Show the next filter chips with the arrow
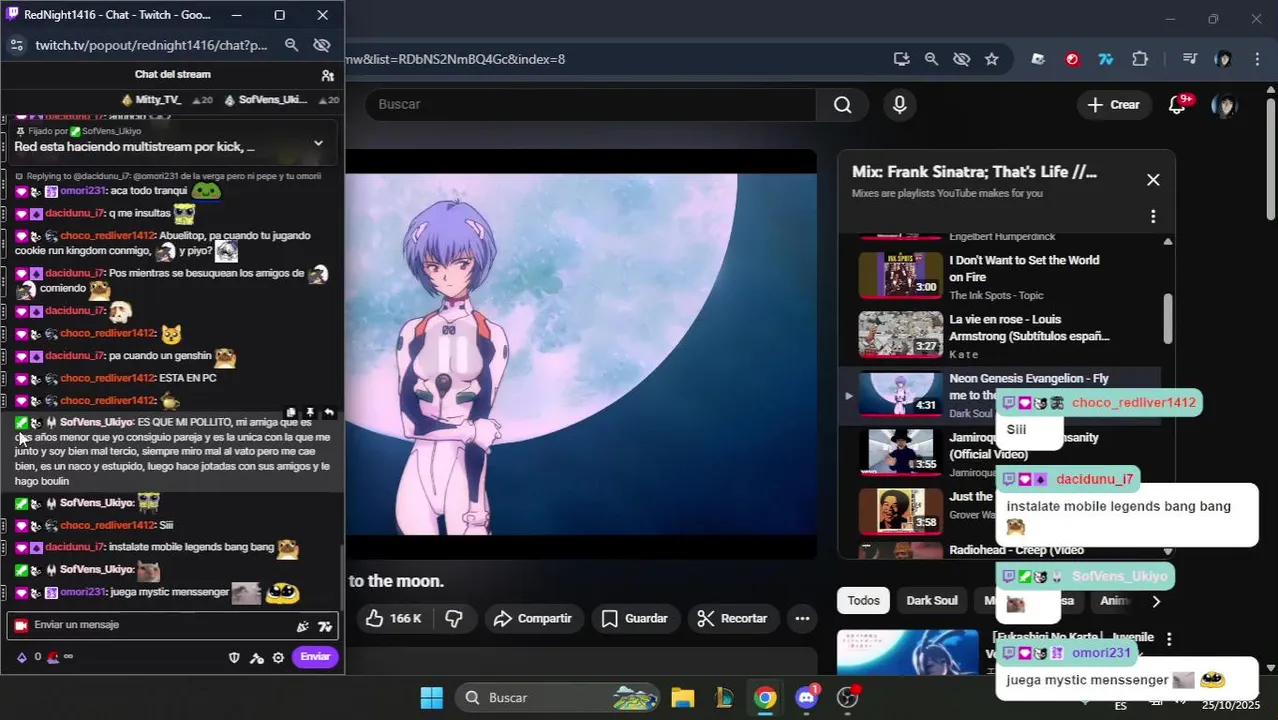The image size is (1278, 720). click(1156, 601)
